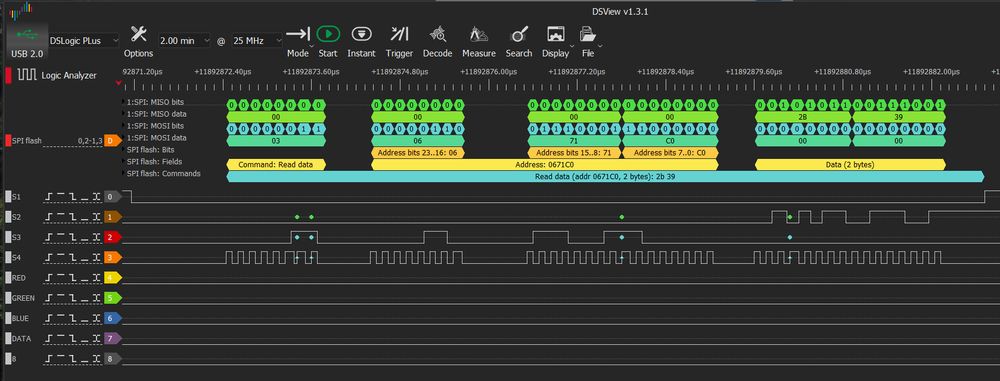Click the MISO data value 2B
Viewport: 1000px width, 381px height.
click(x=803, y=117)
